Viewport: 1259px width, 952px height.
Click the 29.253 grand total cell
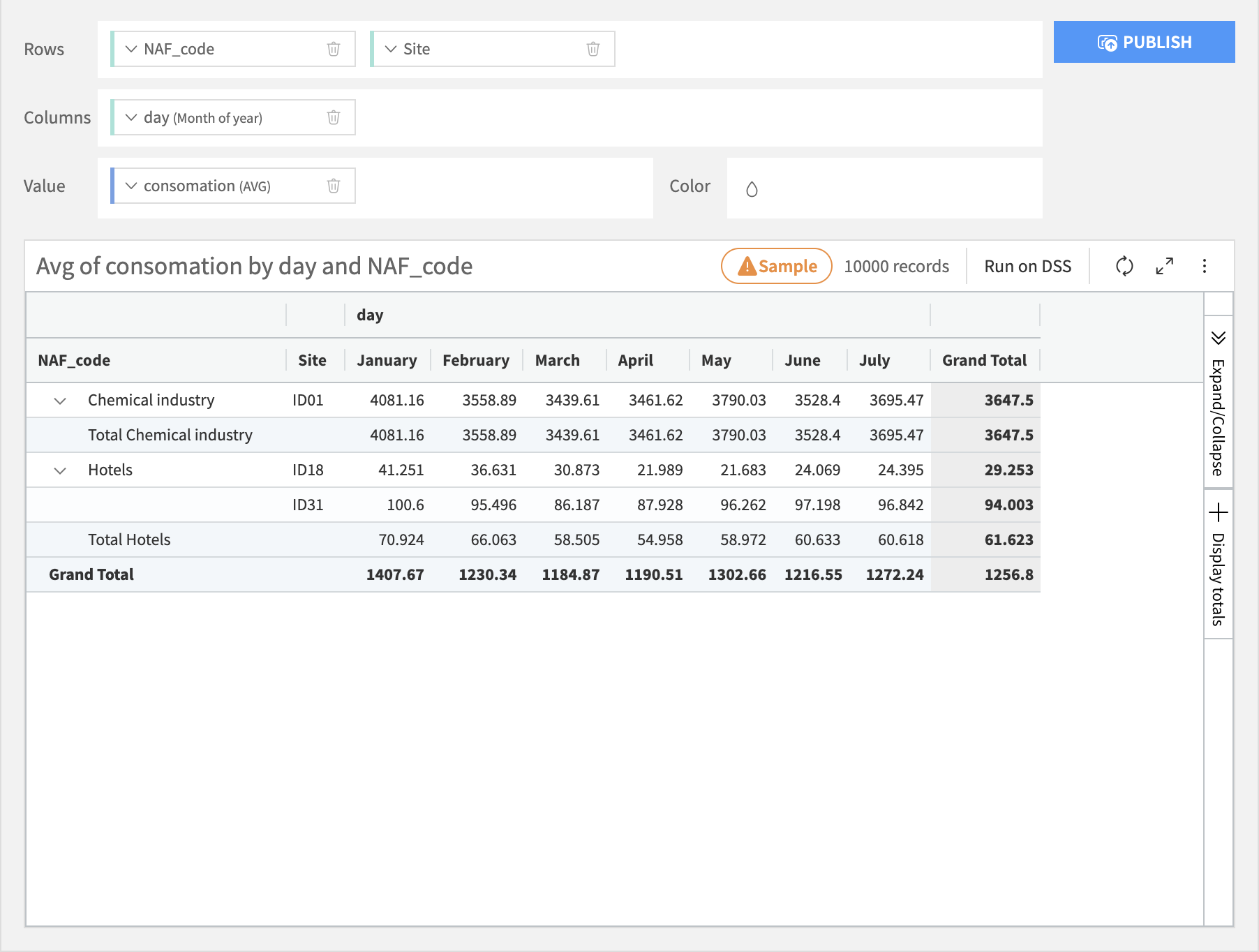[1009, 470]
